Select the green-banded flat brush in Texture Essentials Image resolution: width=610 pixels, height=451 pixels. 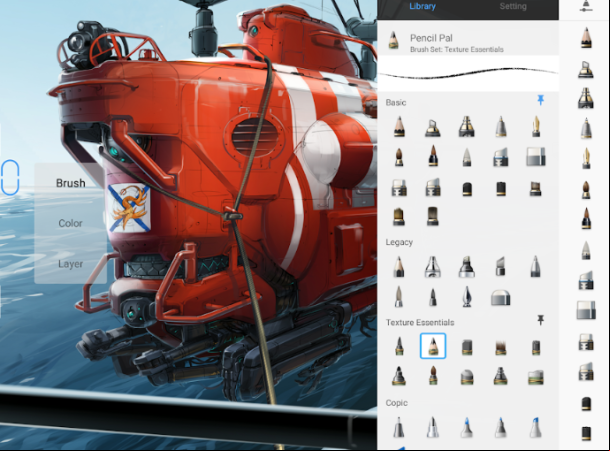tap(536, 377)
